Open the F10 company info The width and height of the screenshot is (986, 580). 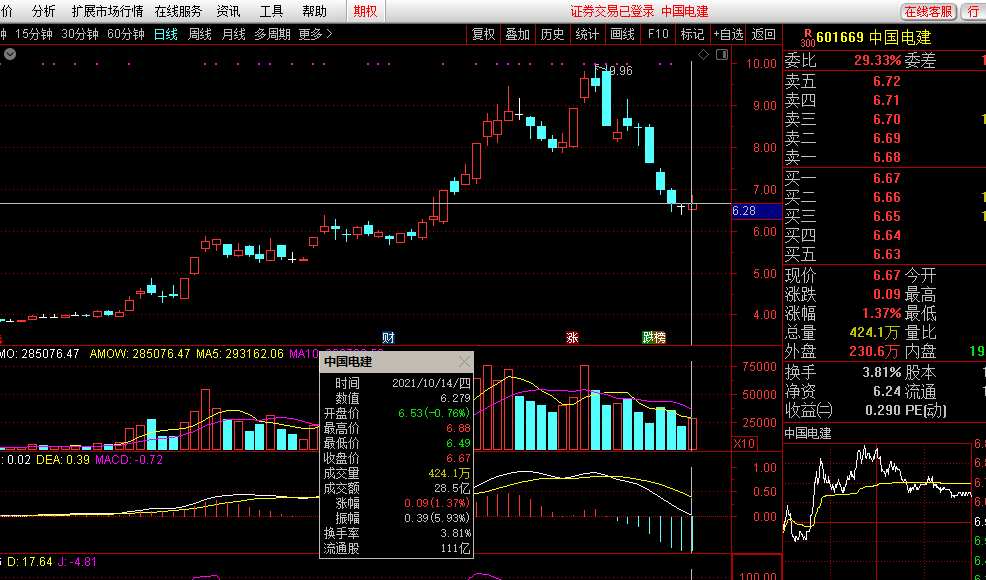[658, 34]
